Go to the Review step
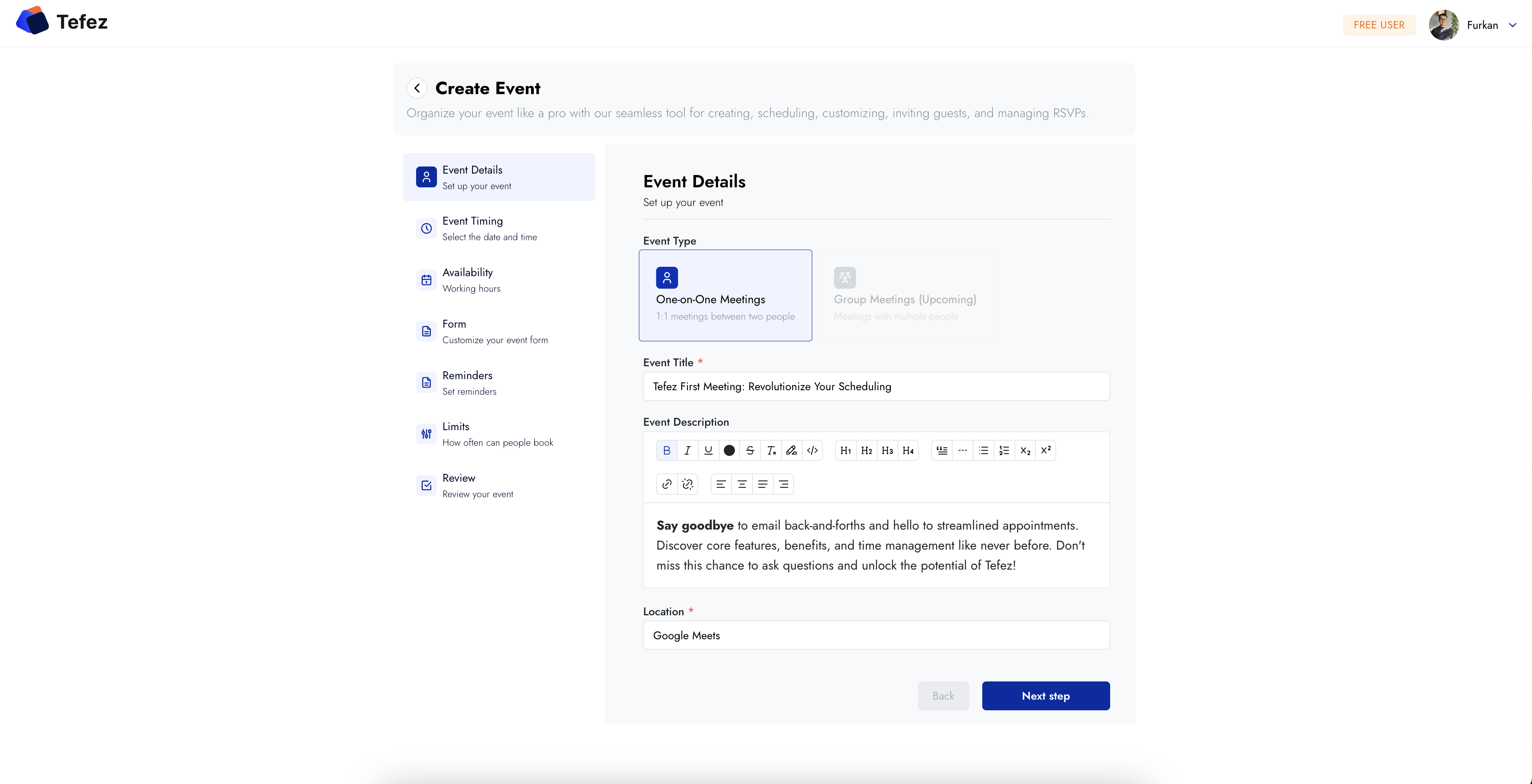The width and height of the screenshot is (1532, 784). click(498, 486)
